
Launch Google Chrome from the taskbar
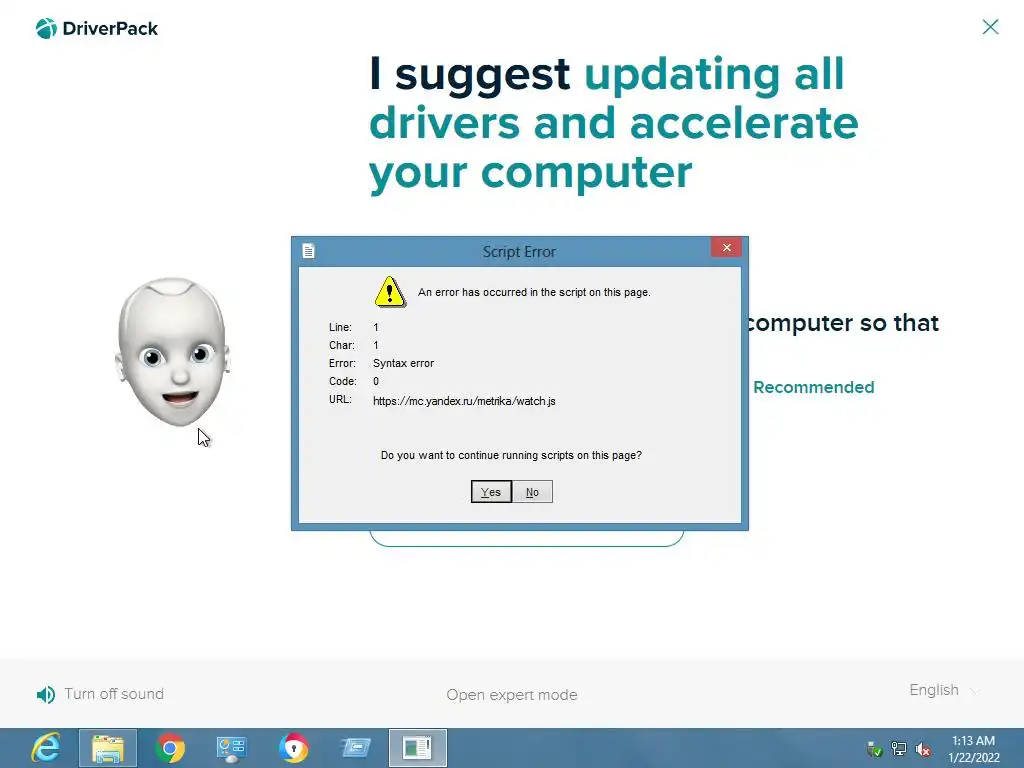(170, 748)
